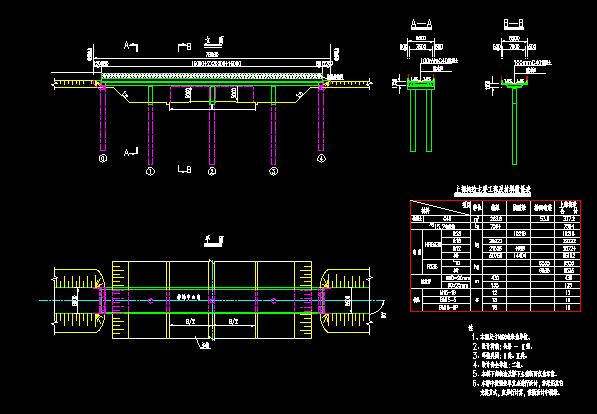Image resolution: width=597 pixels, height=414 pixels.
Task: Select note item 1 in the notes list
Action: 501,337
